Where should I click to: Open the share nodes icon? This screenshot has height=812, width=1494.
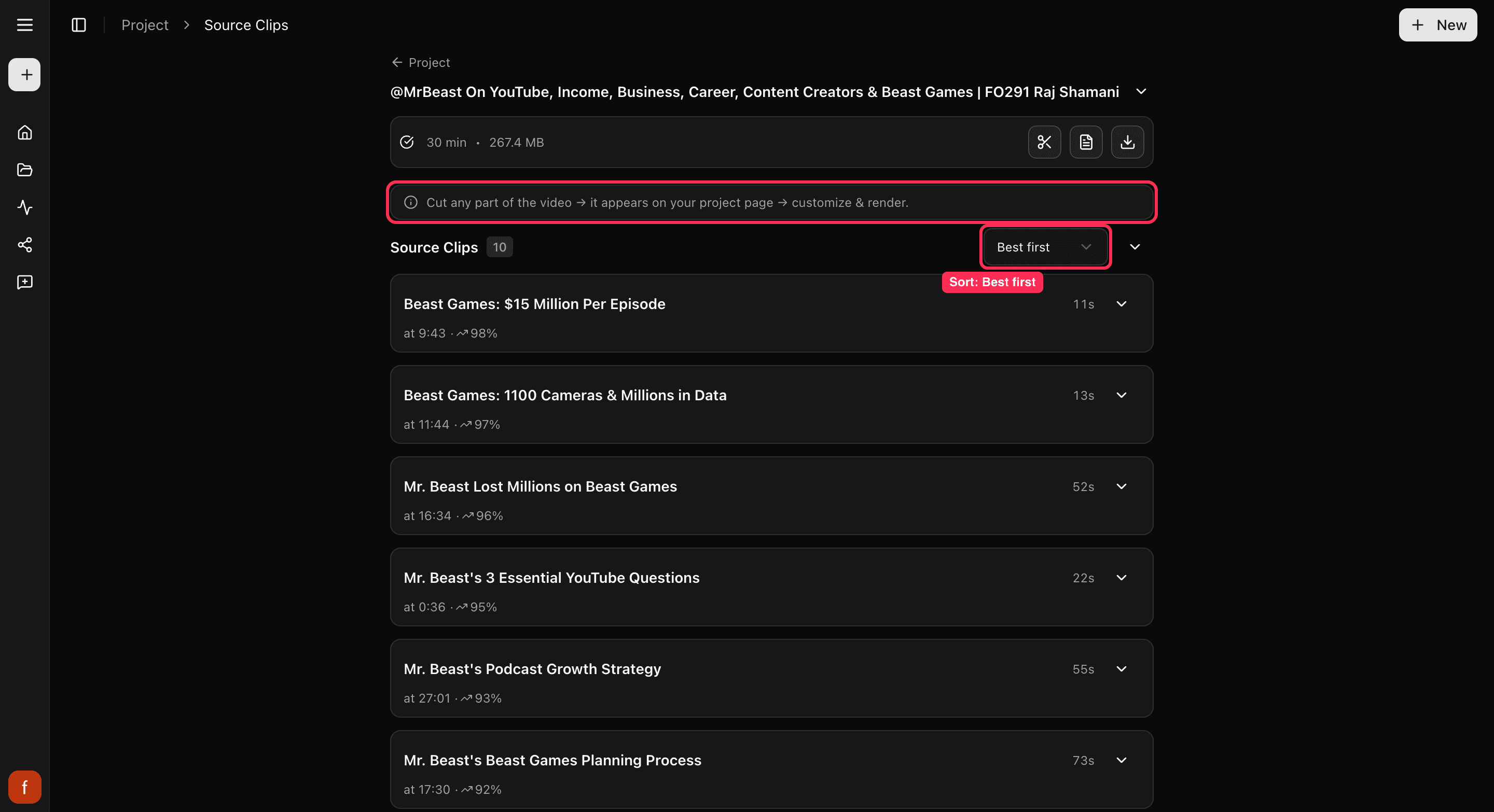[x=24, y=245]
